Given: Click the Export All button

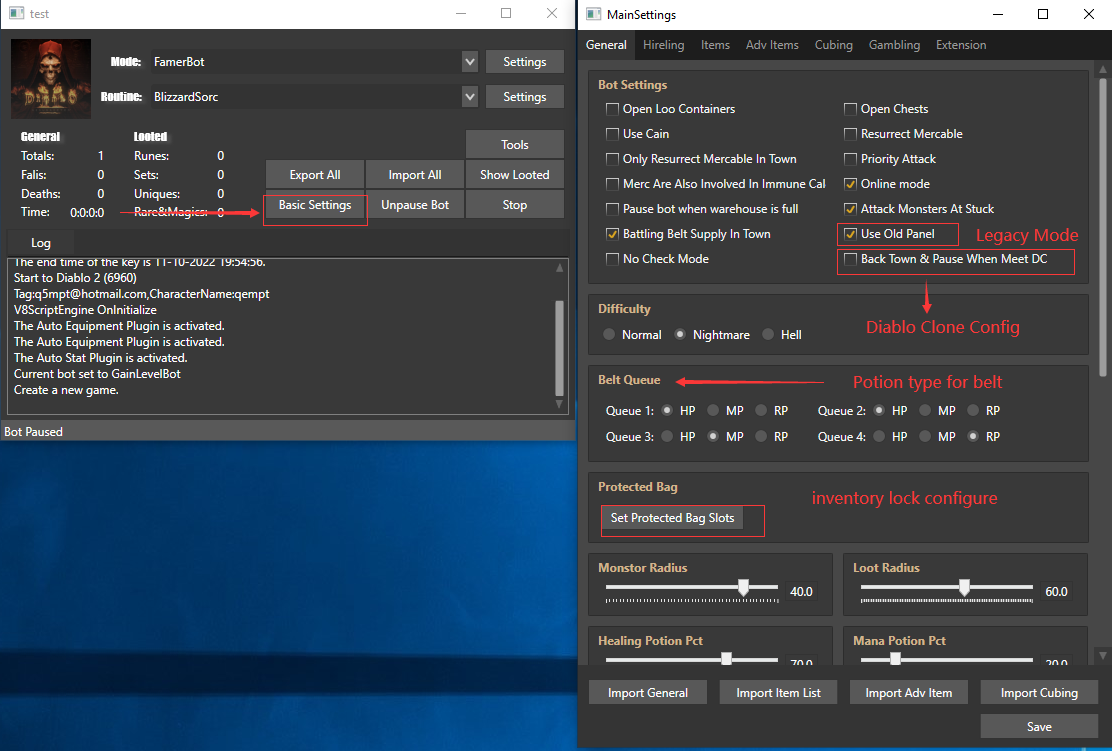Looking at the screenshot, I should click(315, 174).
